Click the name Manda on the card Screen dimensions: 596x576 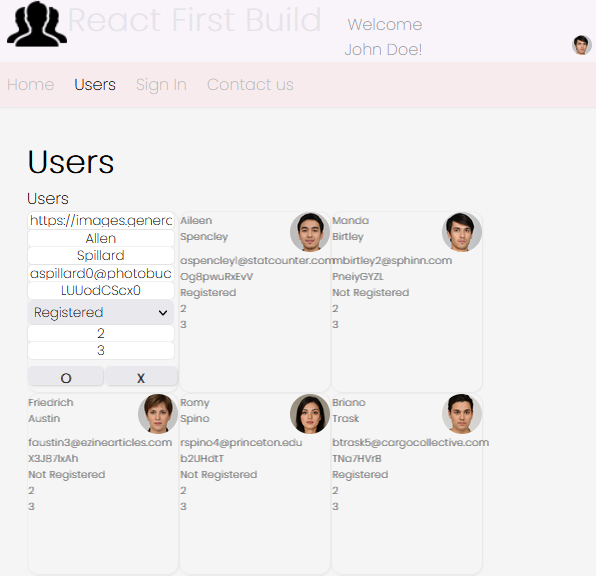[x=350, y=221]
